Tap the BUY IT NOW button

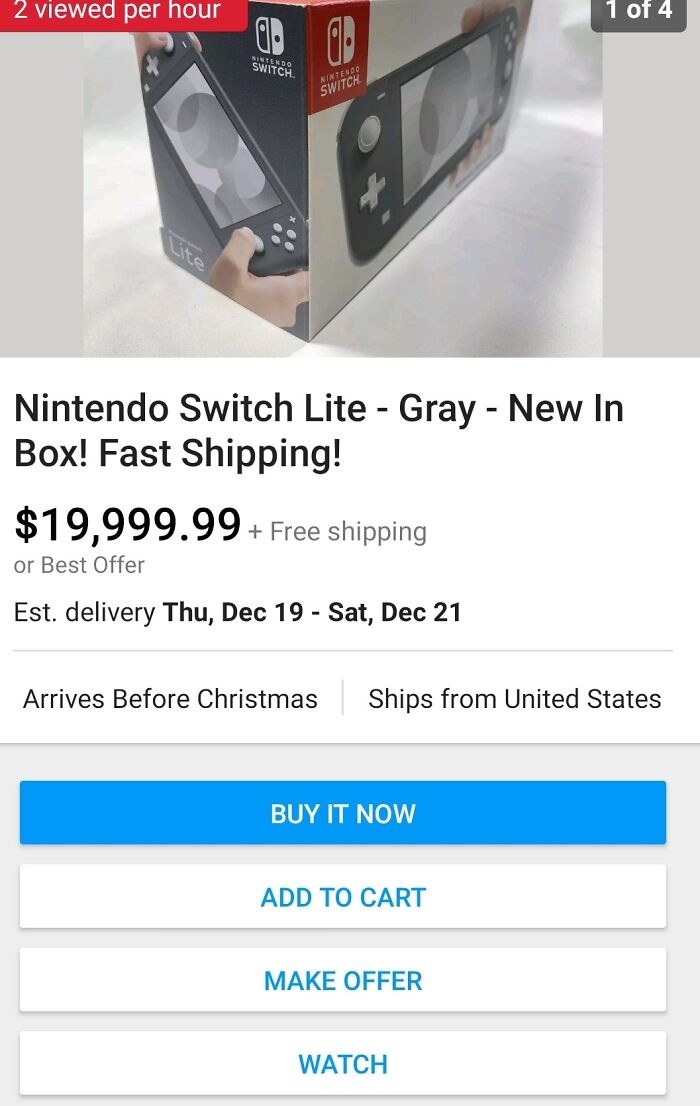click(x=343, y=813)
